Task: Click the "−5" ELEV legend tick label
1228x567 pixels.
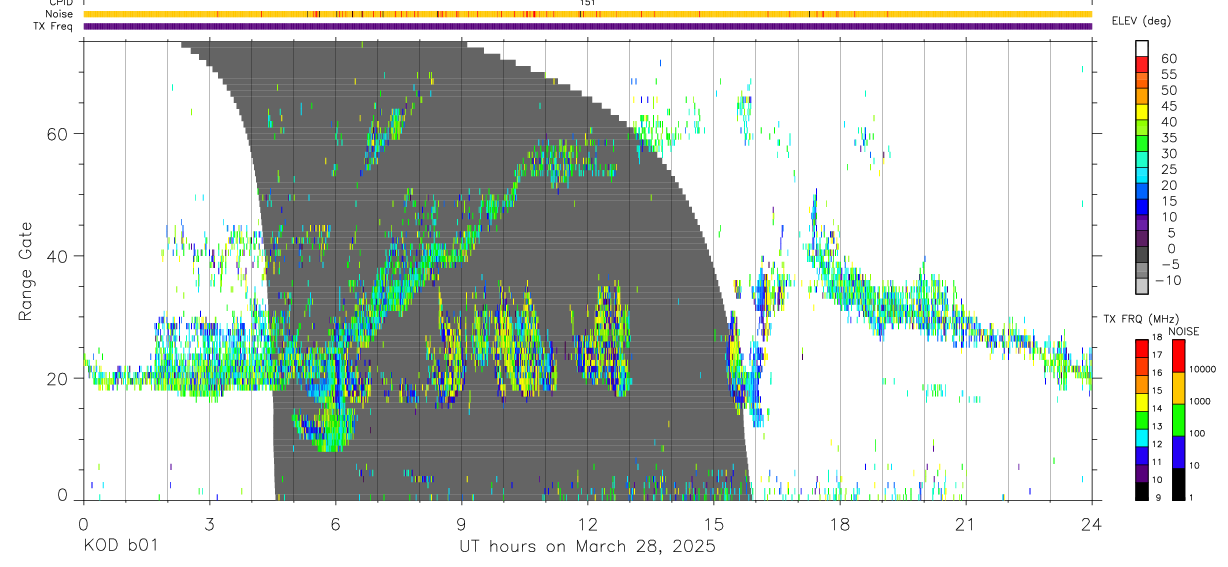Action: tap(1171, 265)
